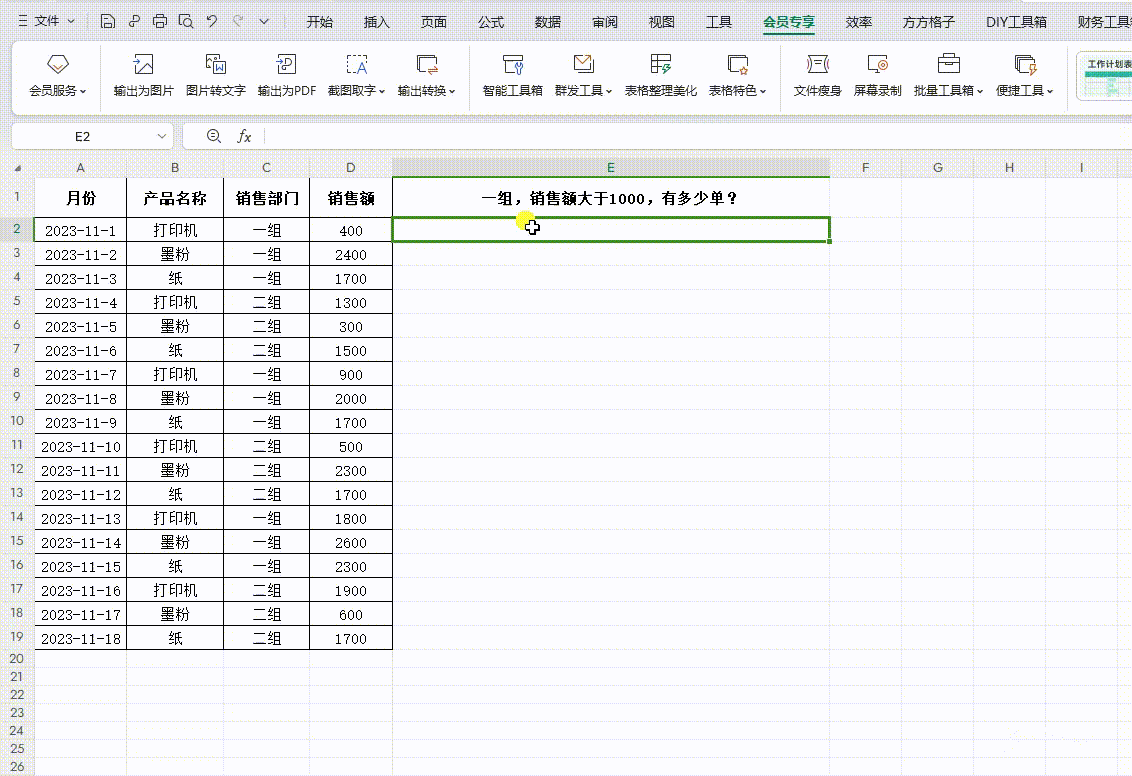Open the 批量工具箱 dropdown
This screenshot has height=776, width=1132.
coord(949,75)
